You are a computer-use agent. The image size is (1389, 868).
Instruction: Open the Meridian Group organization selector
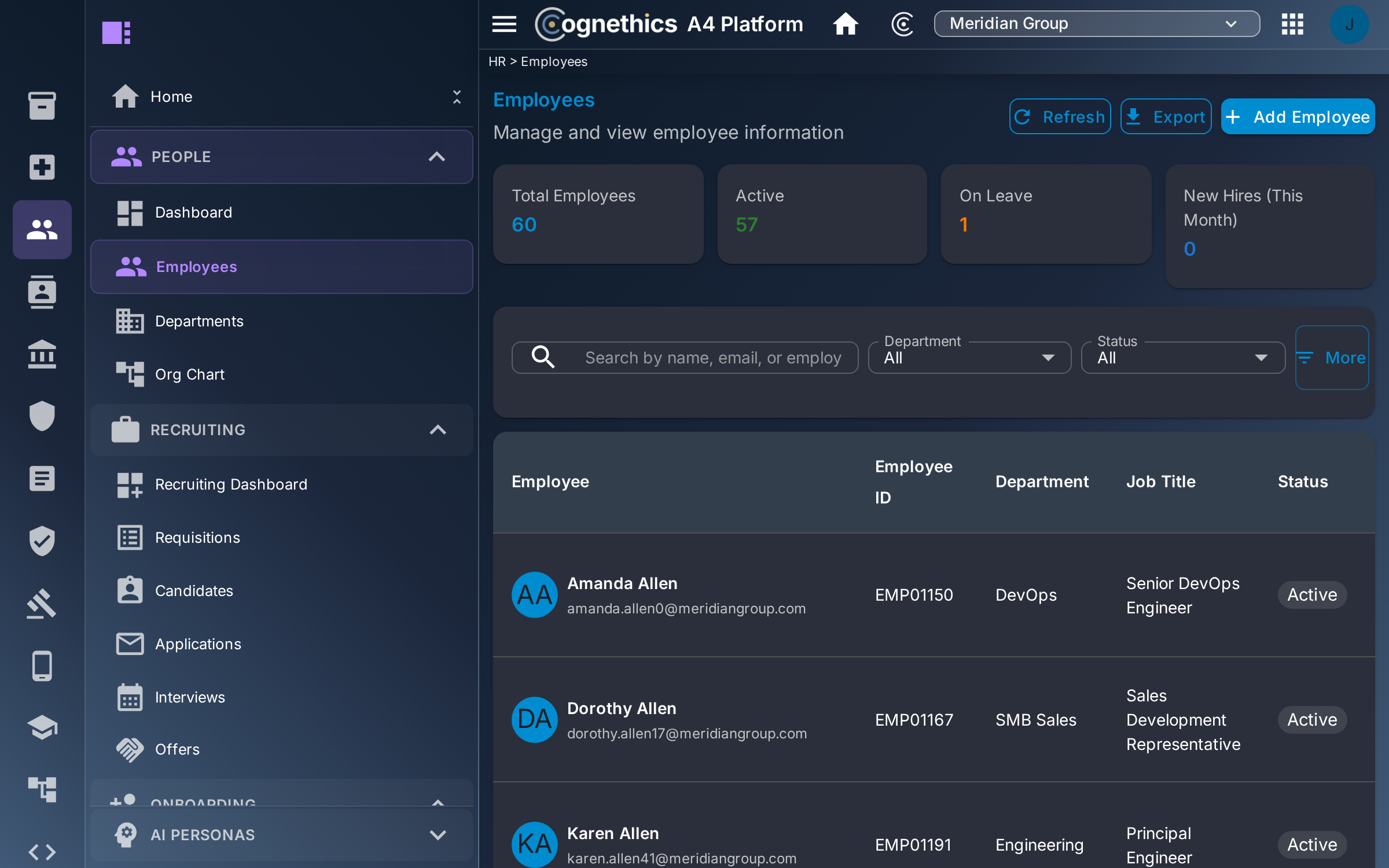click(x=1097, y=24)
